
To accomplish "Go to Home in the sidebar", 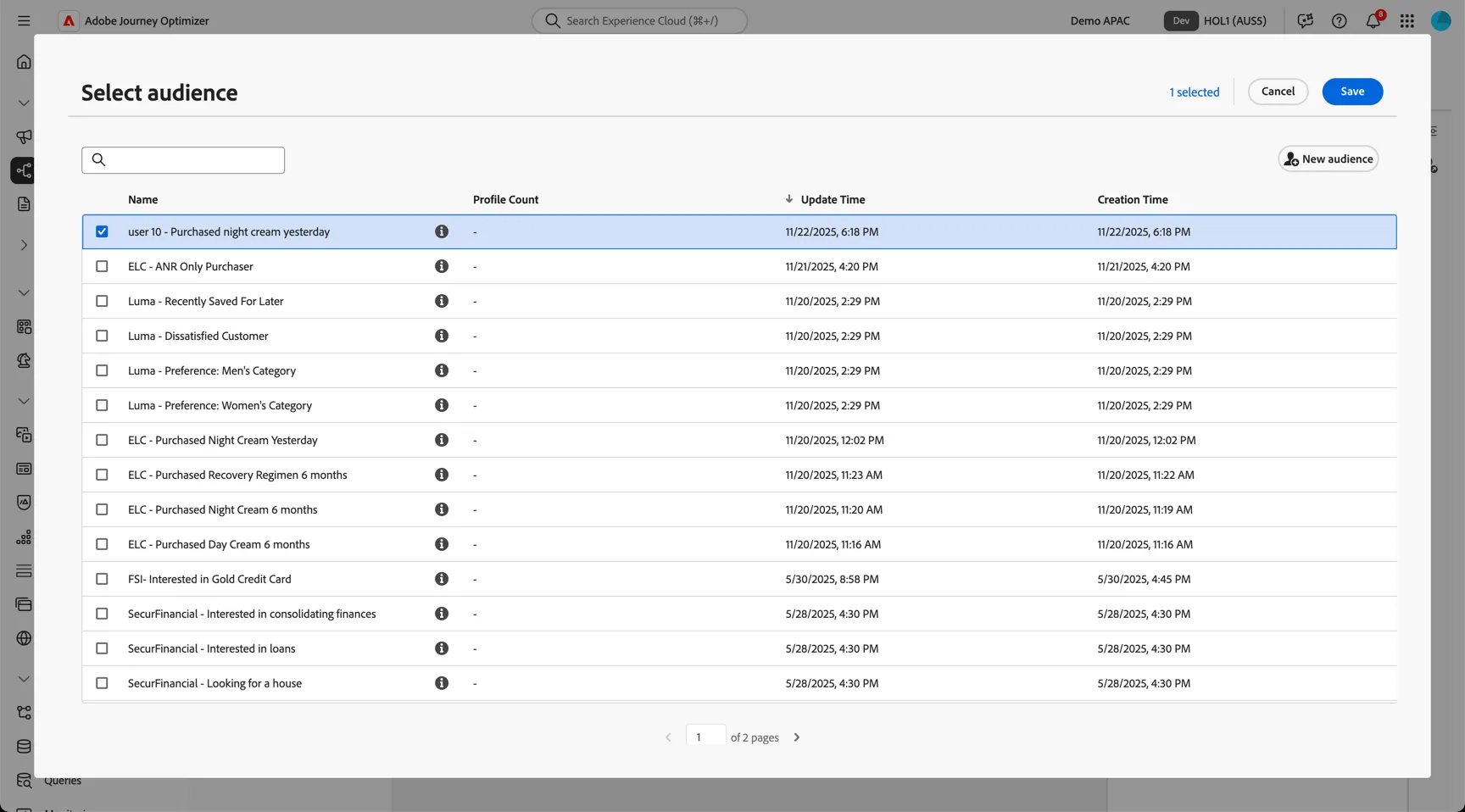I will pyautogui.click(x=24, y=61).
